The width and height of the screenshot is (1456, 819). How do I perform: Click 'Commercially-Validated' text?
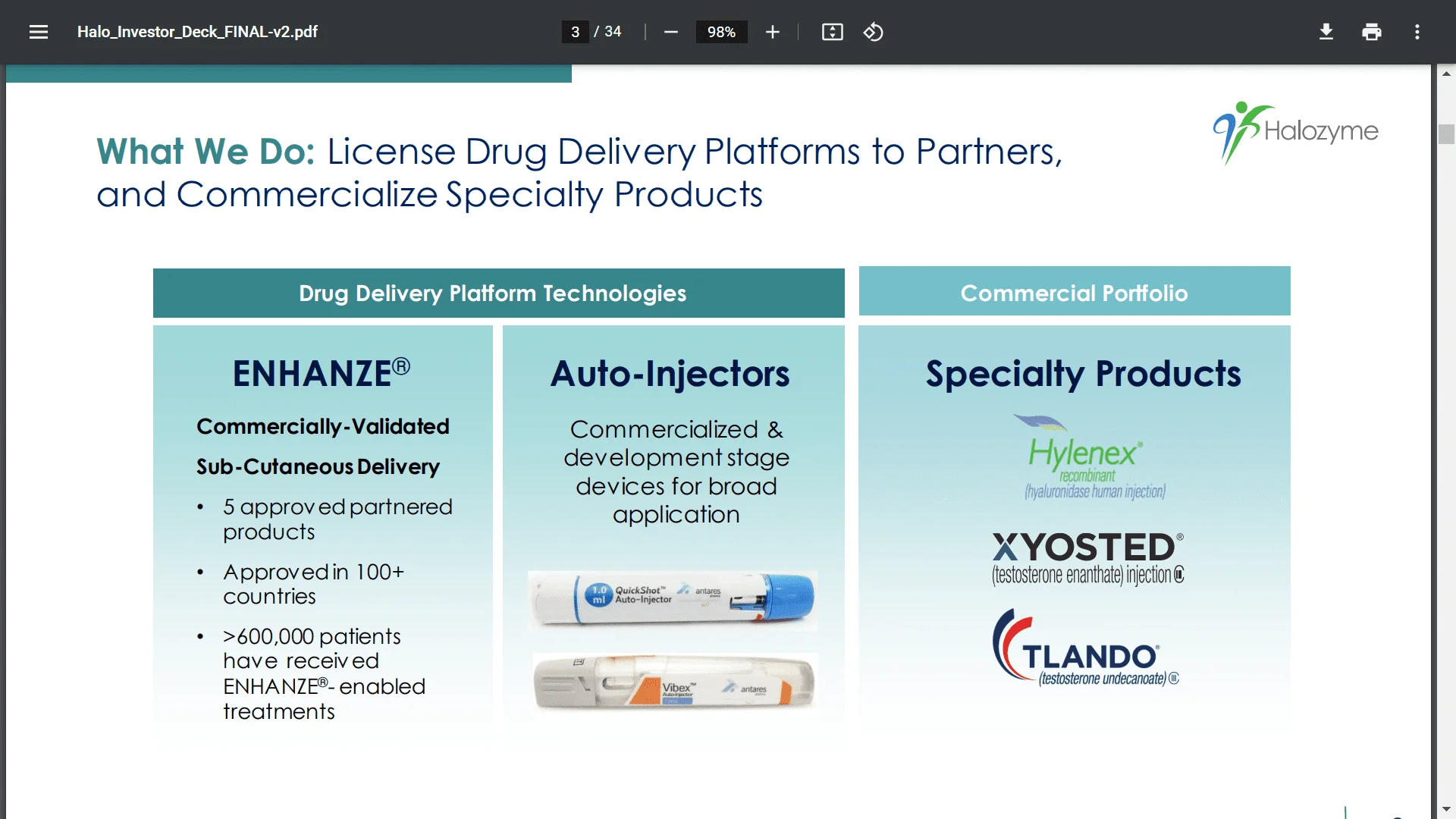pyautogui.click(x=322, y=426)
